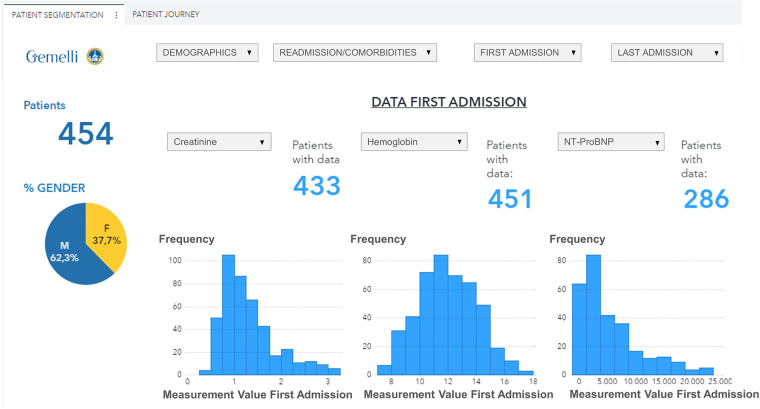The height and width of the screenshot is (409, 760).
Task: Click the Data First Admission heading
Action: (448, 102)
